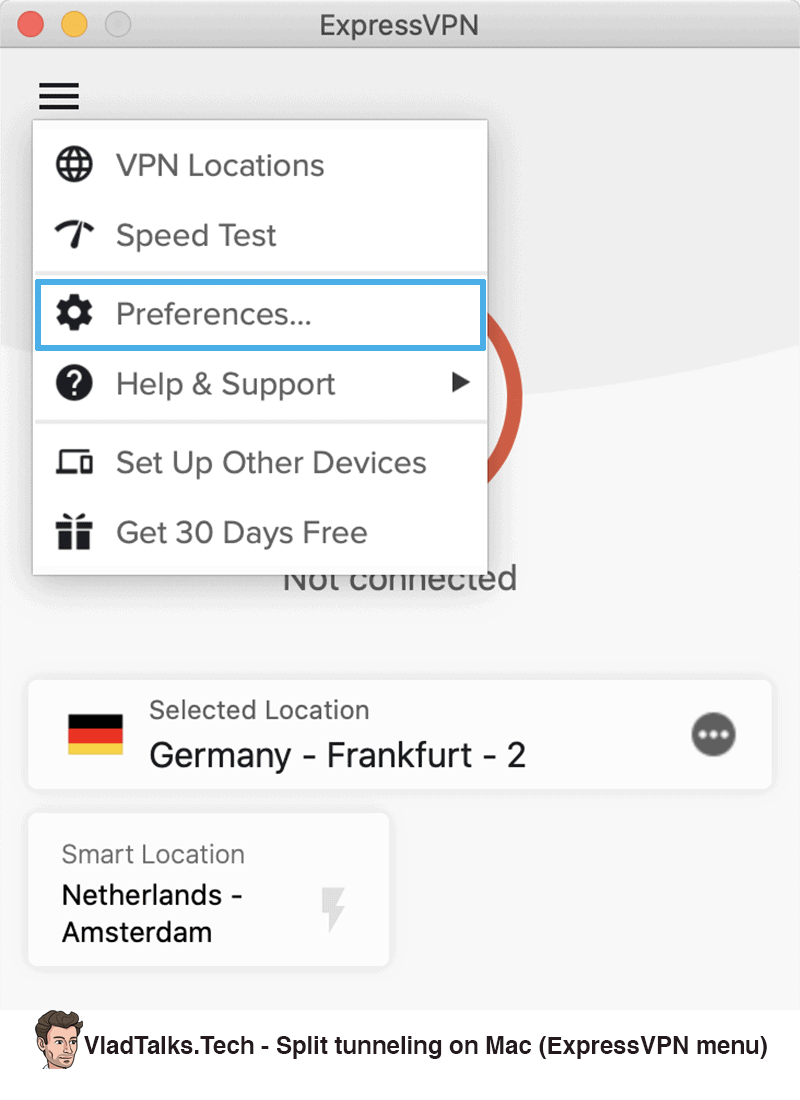800x1100 pixels.
Task: Click the gift icon for Get 30 Days Free
Action: point(74,532)
